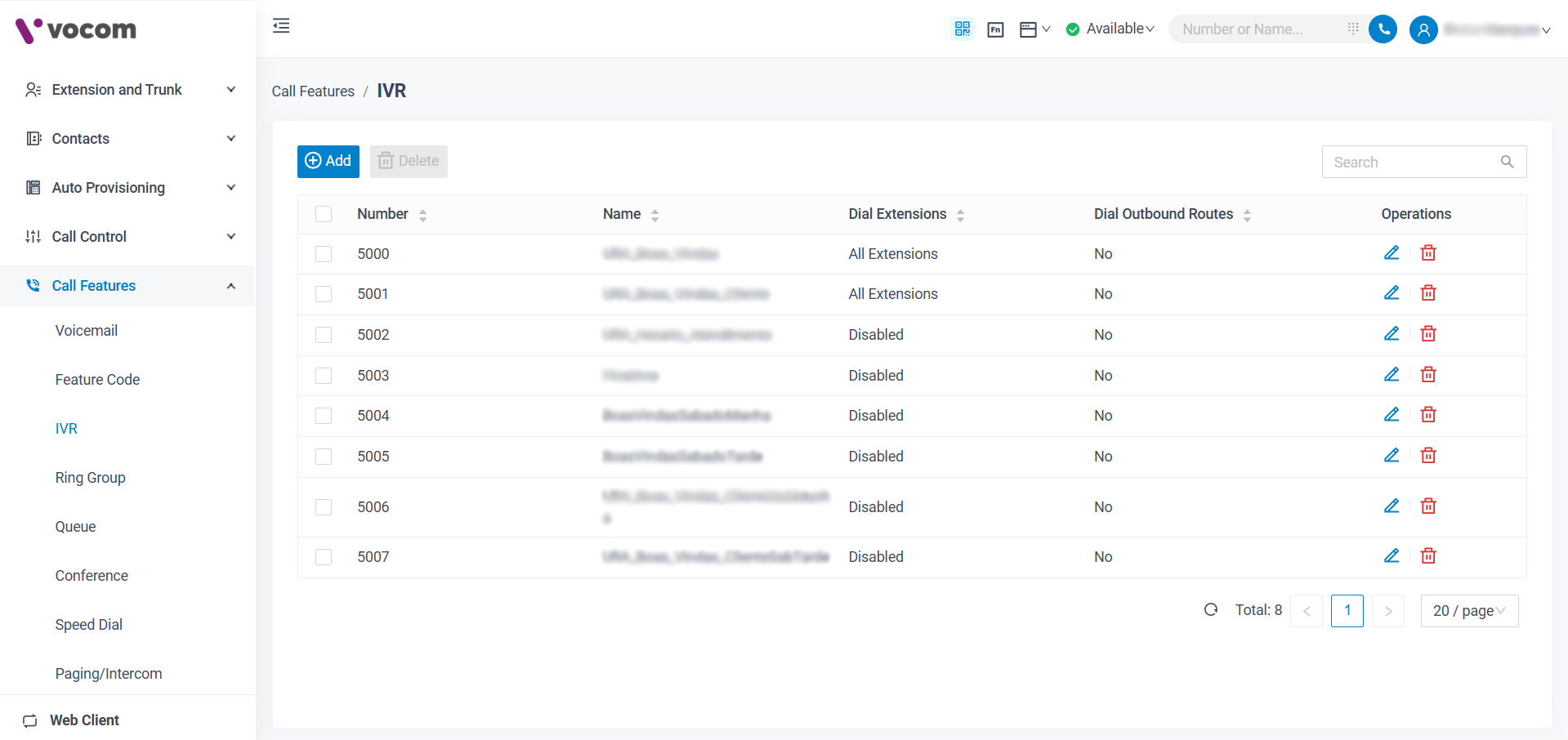The image size is (1568, 740).
Task: Open the 20 / page size dropdown
Action: pyautogui.click(x=1468, y=611)
